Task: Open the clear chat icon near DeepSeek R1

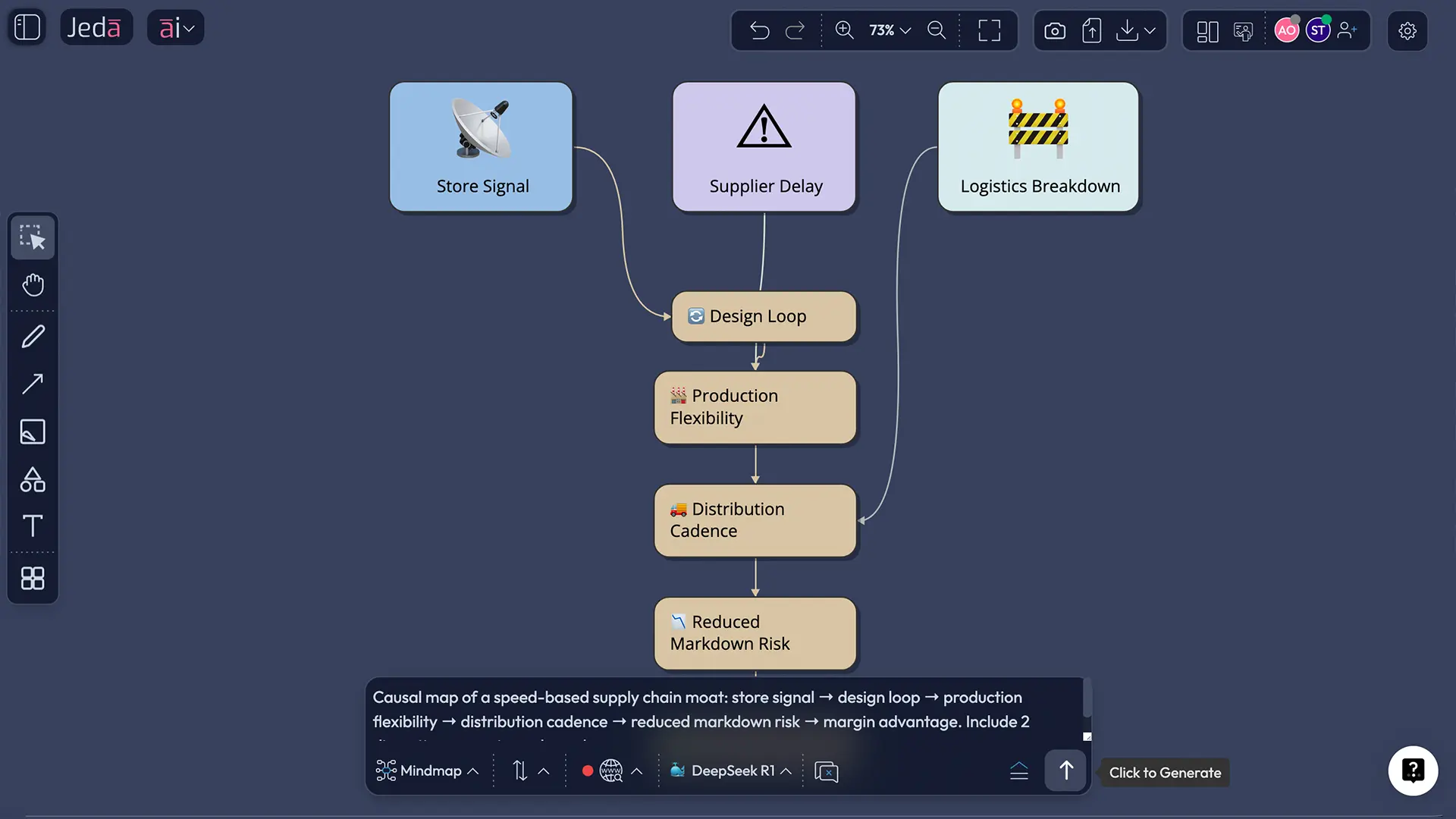Action: 827,770
